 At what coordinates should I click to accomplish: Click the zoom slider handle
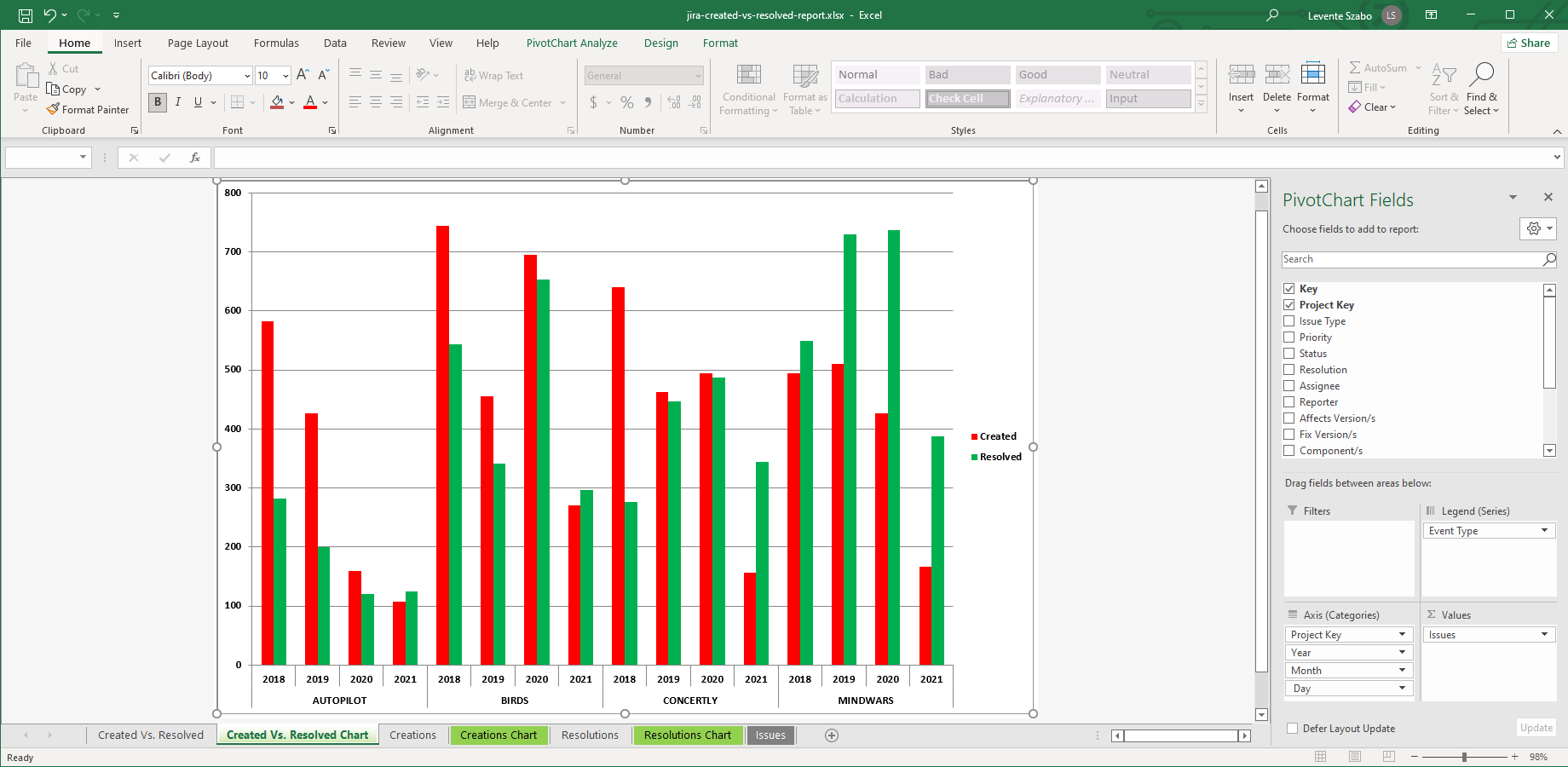(x=1464, y=757)
